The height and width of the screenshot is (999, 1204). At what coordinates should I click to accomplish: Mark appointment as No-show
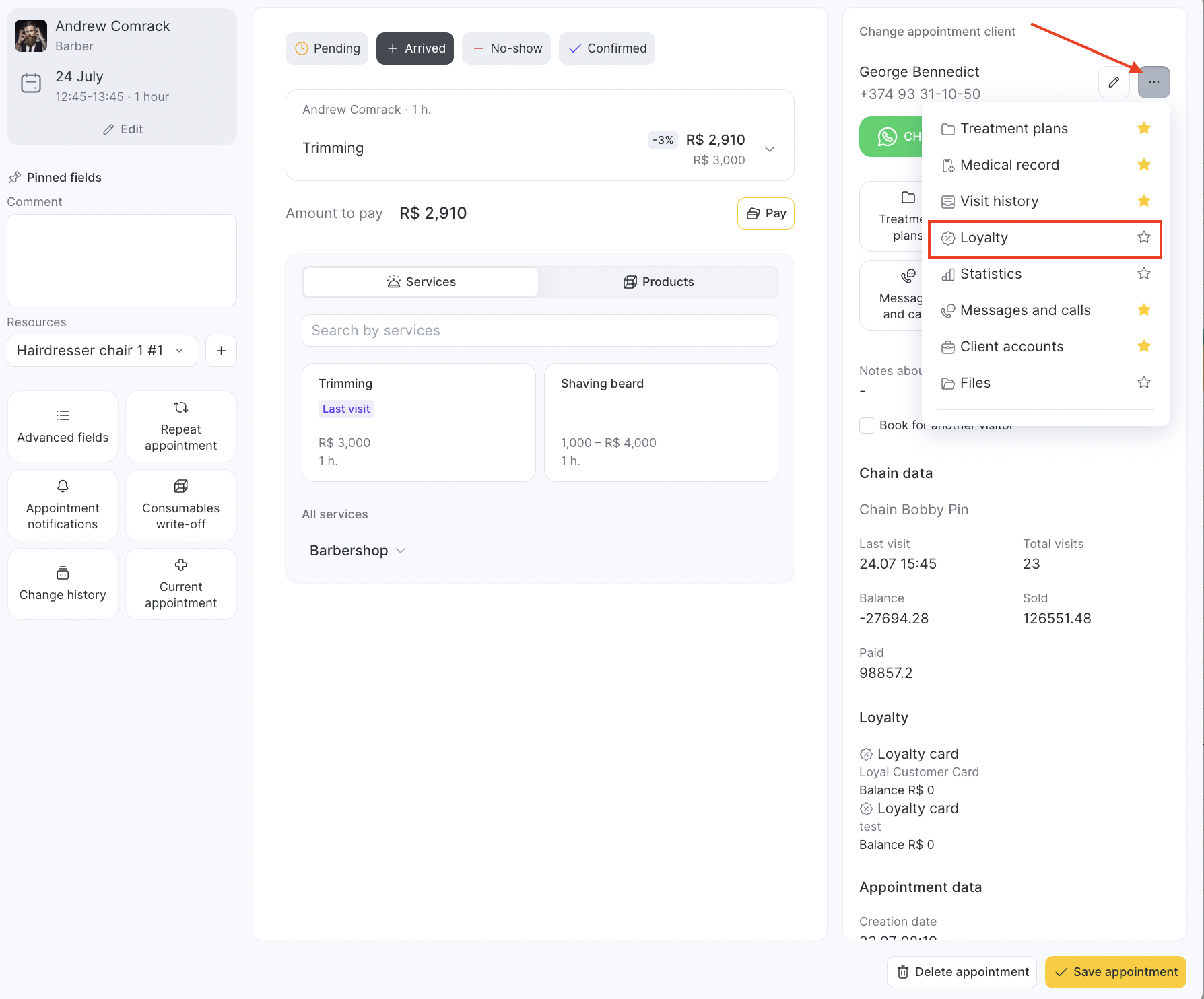click(x=506, y=48)
